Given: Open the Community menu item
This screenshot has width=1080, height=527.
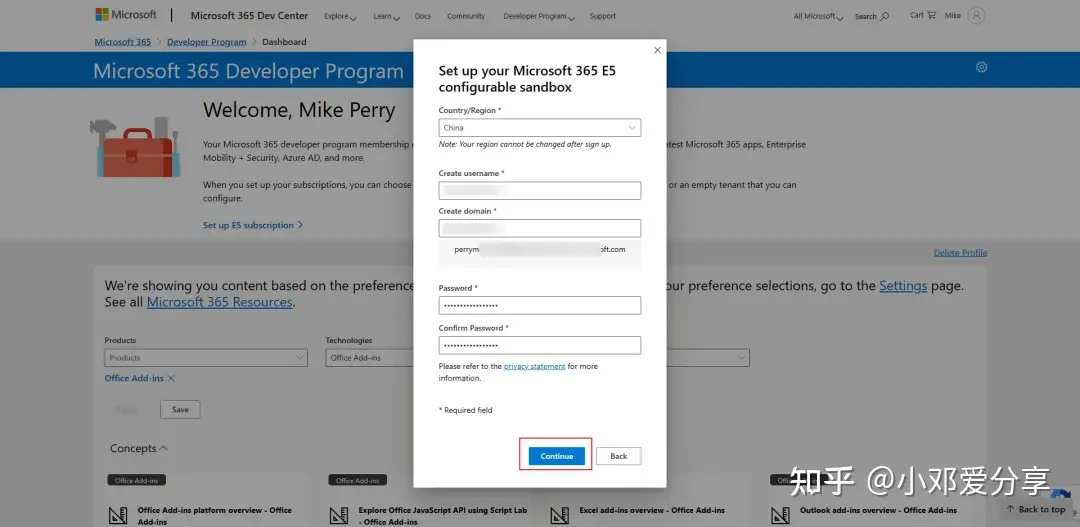Looking at the screenshot, I should click(x=466, y=16).
